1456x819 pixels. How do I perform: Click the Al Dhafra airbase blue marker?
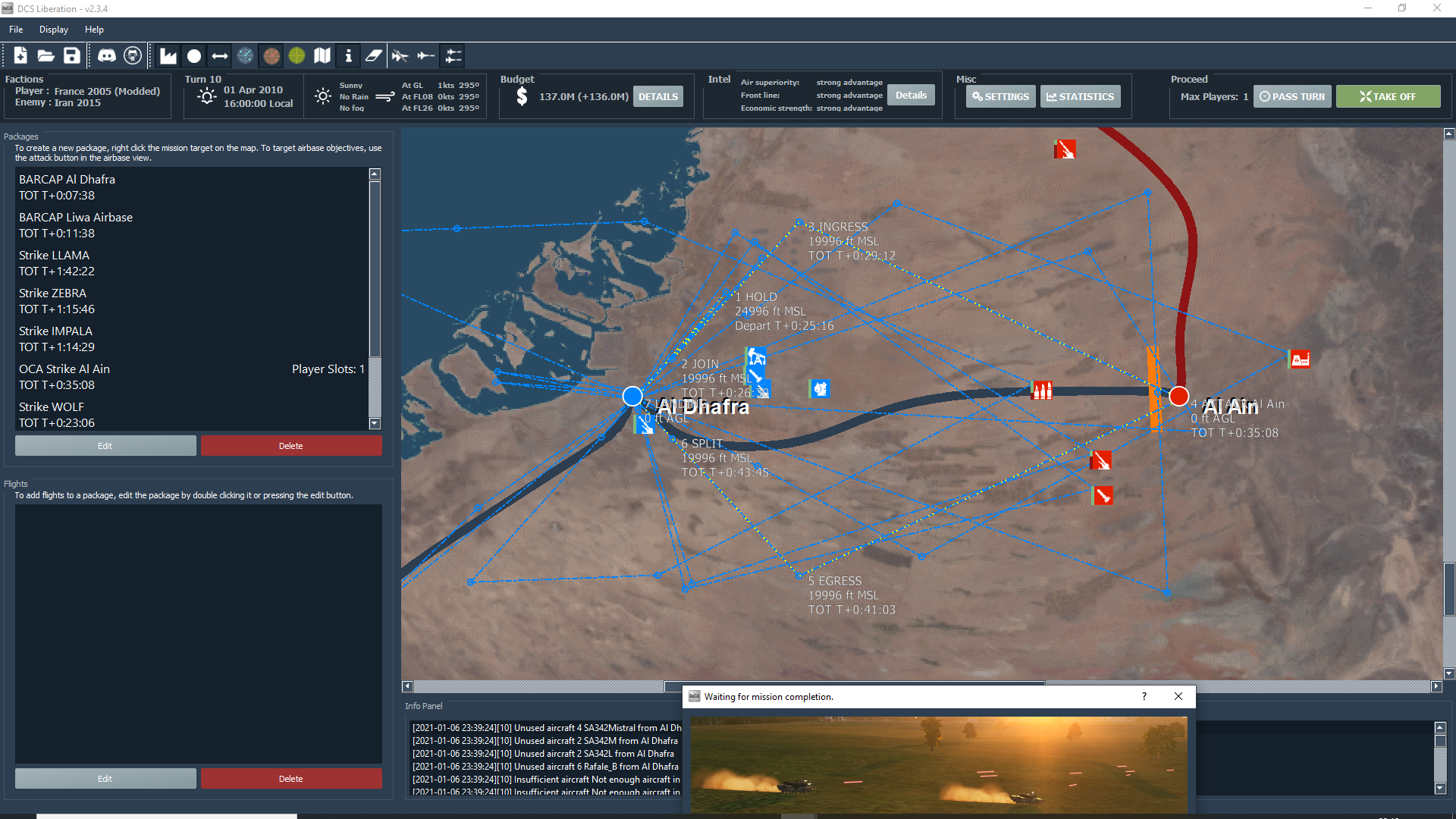632,396
